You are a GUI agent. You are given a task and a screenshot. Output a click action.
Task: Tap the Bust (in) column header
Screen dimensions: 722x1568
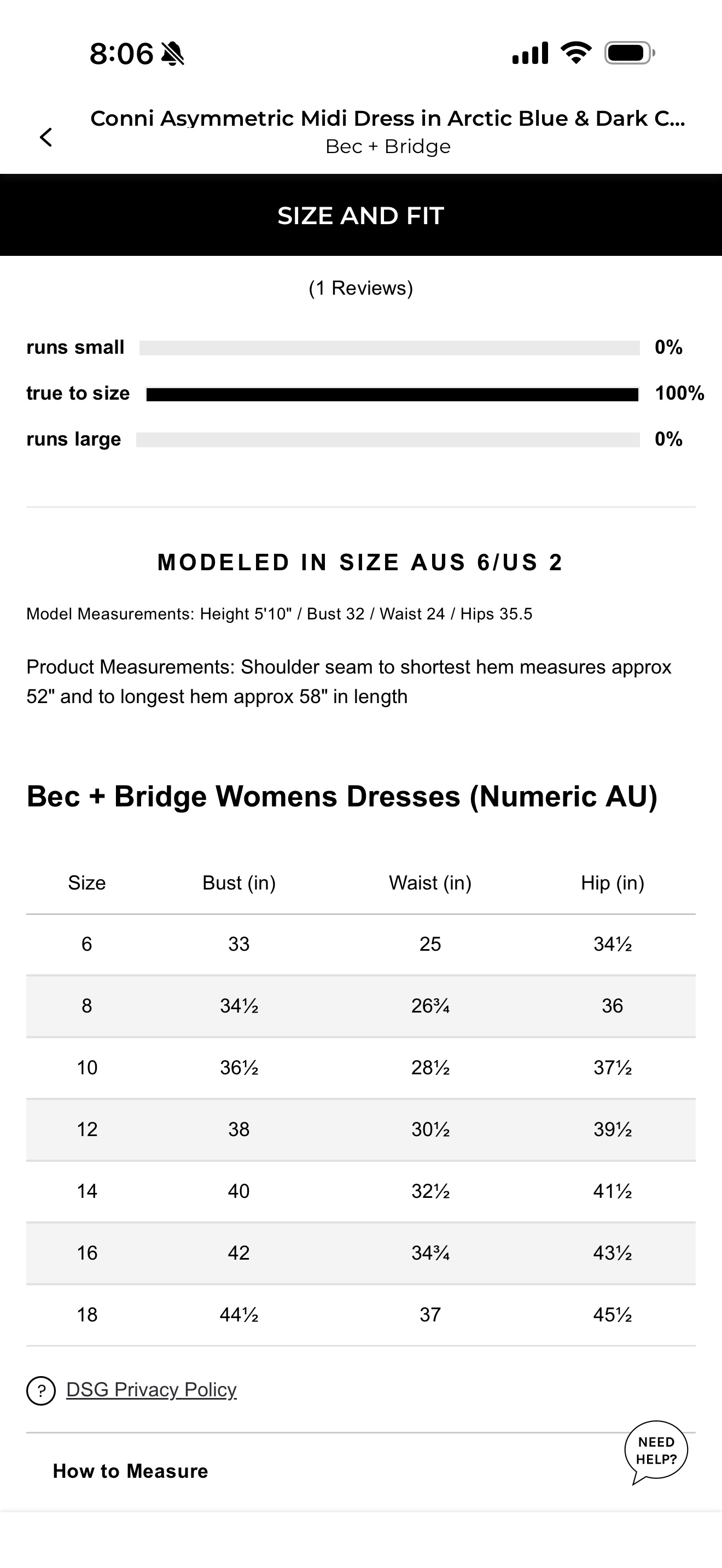coord(238,882)
